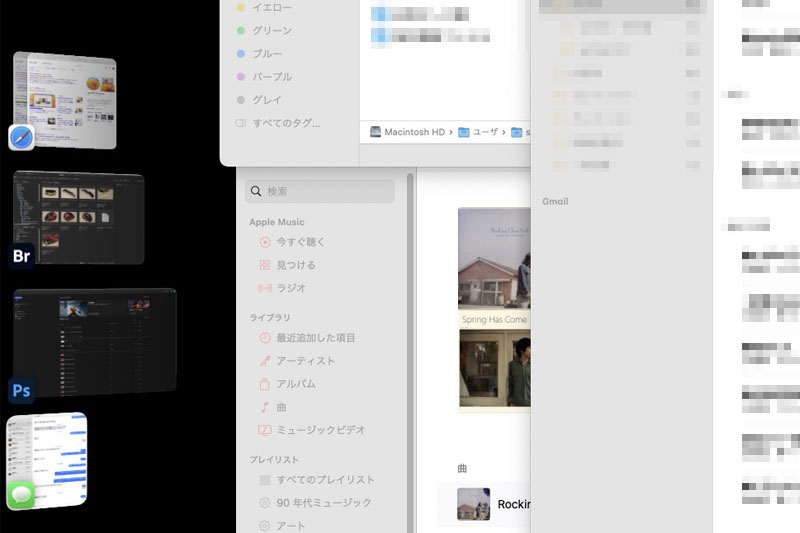The height and width of the screenshot is (533, 800).
Task: Open ラジオ radio icon in Music
Action: tap(265, 288)
